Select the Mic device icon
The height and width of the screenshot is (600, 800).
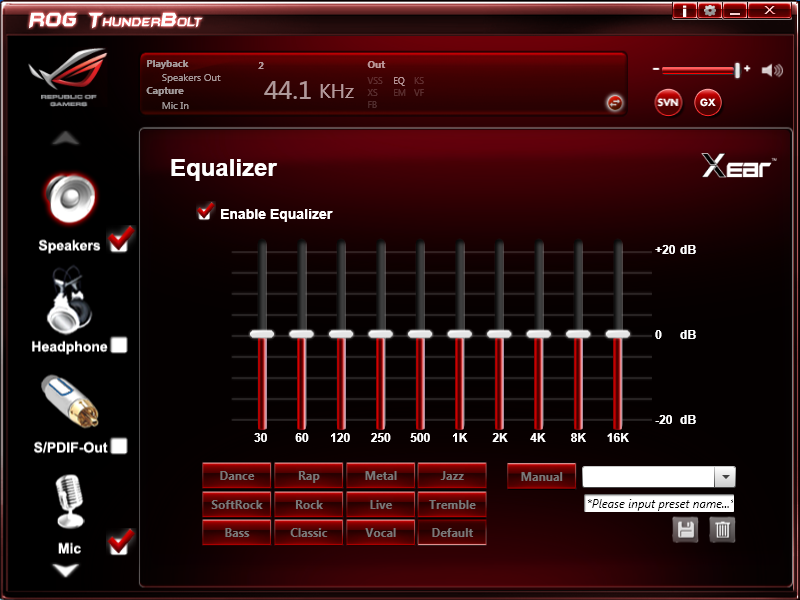tap(69, 501)
